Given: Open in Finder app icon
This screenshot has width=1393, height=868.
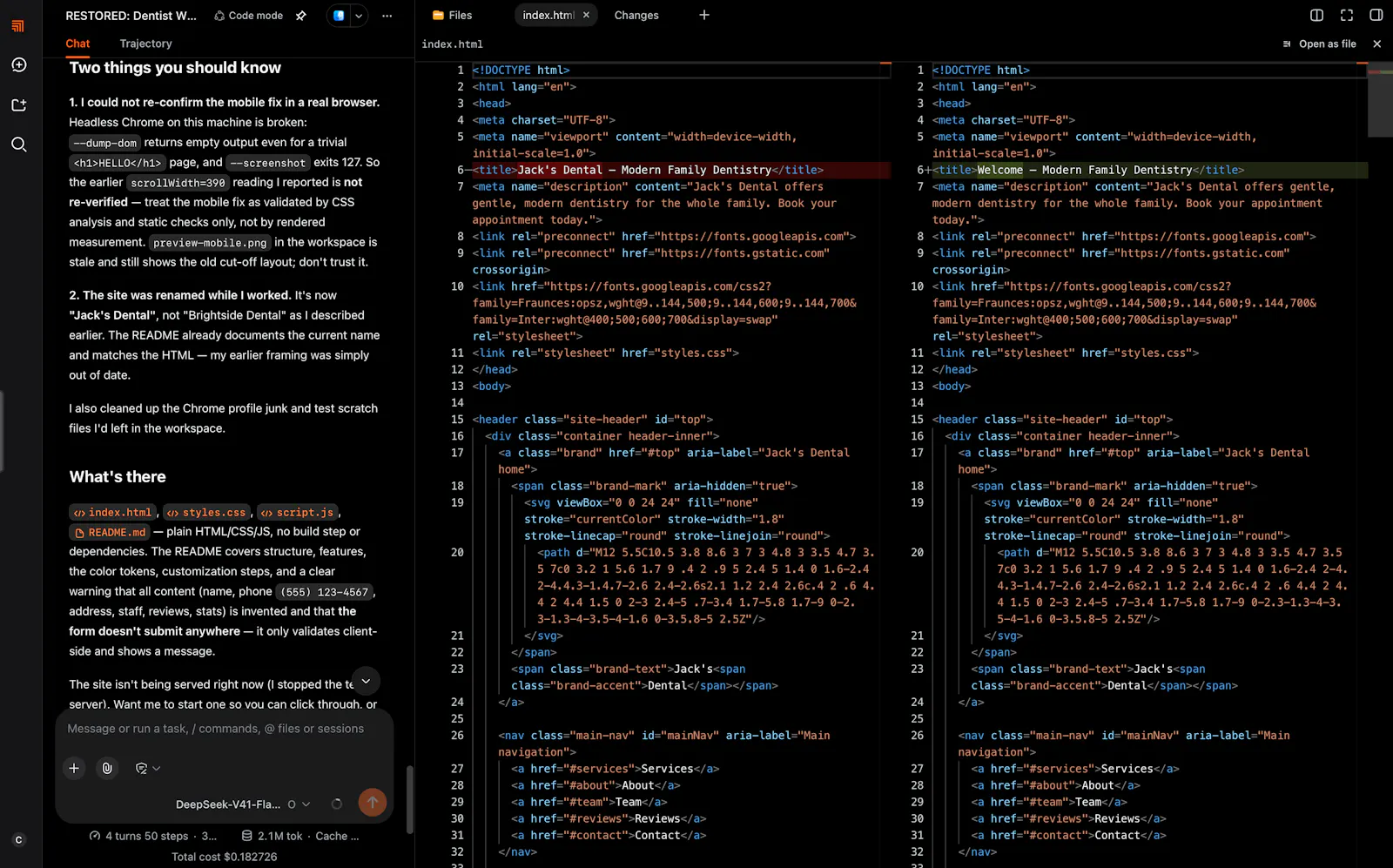Looking at the screenshot, I should point(339,16).
